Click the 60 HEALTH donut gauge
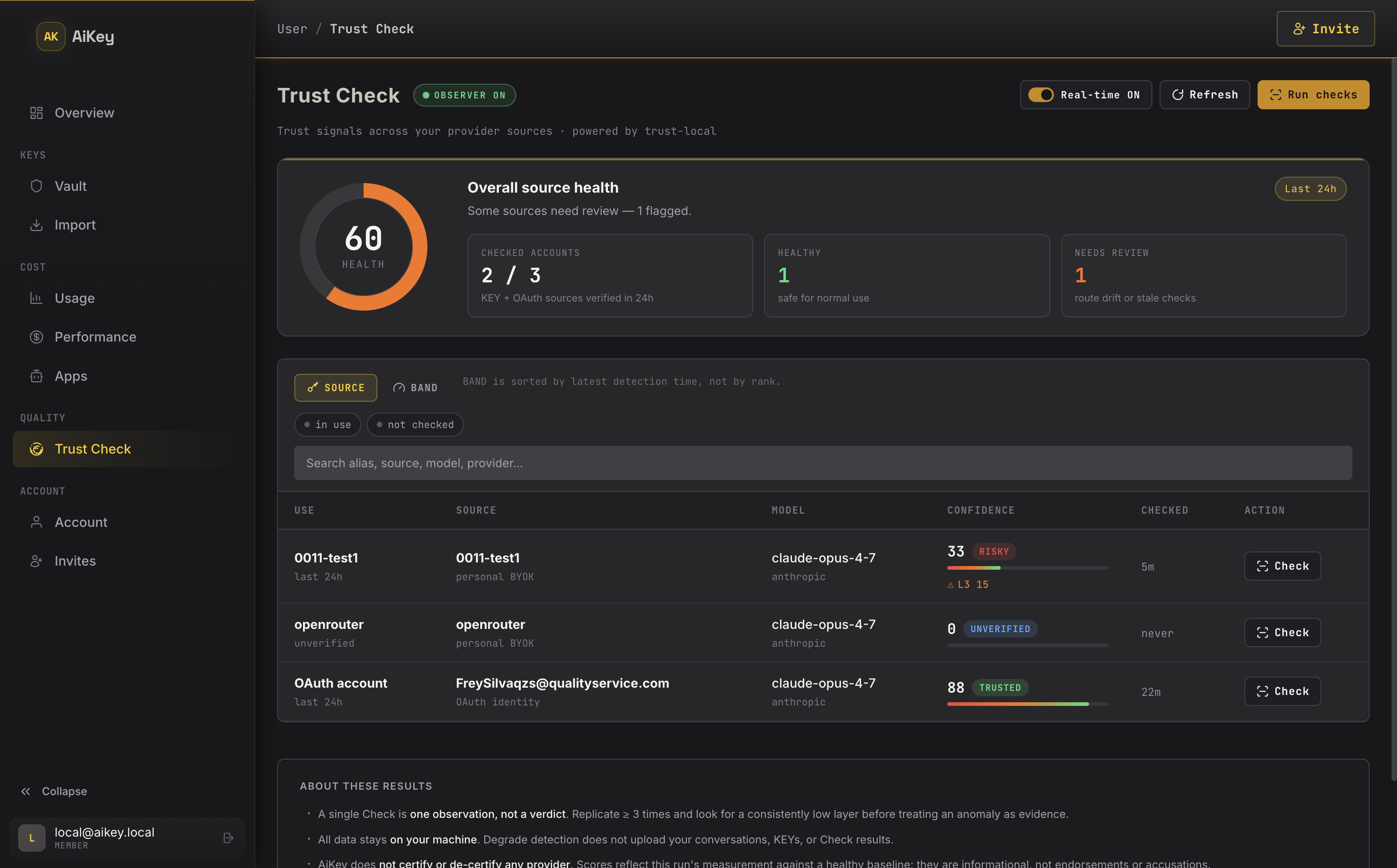1397x868 pixels. (x=364, y=247)
